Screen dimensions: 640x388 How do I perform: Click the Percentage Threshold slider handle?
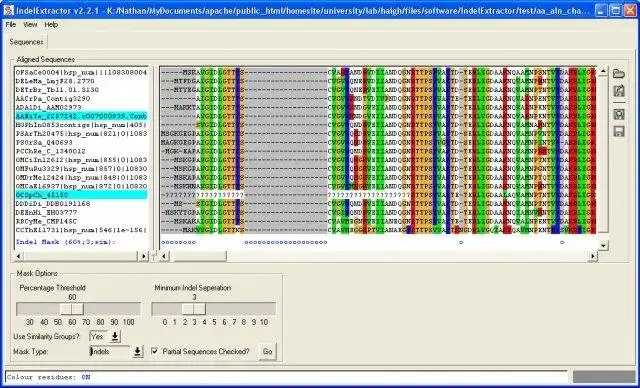point(72,309)
